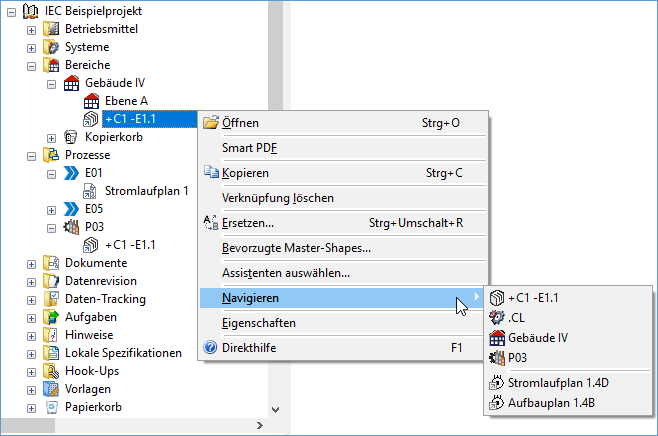This screenshot has height=436, width=658.
Task: Choose Ersetzen... from the context menu
Action: [x=248, y=222]
